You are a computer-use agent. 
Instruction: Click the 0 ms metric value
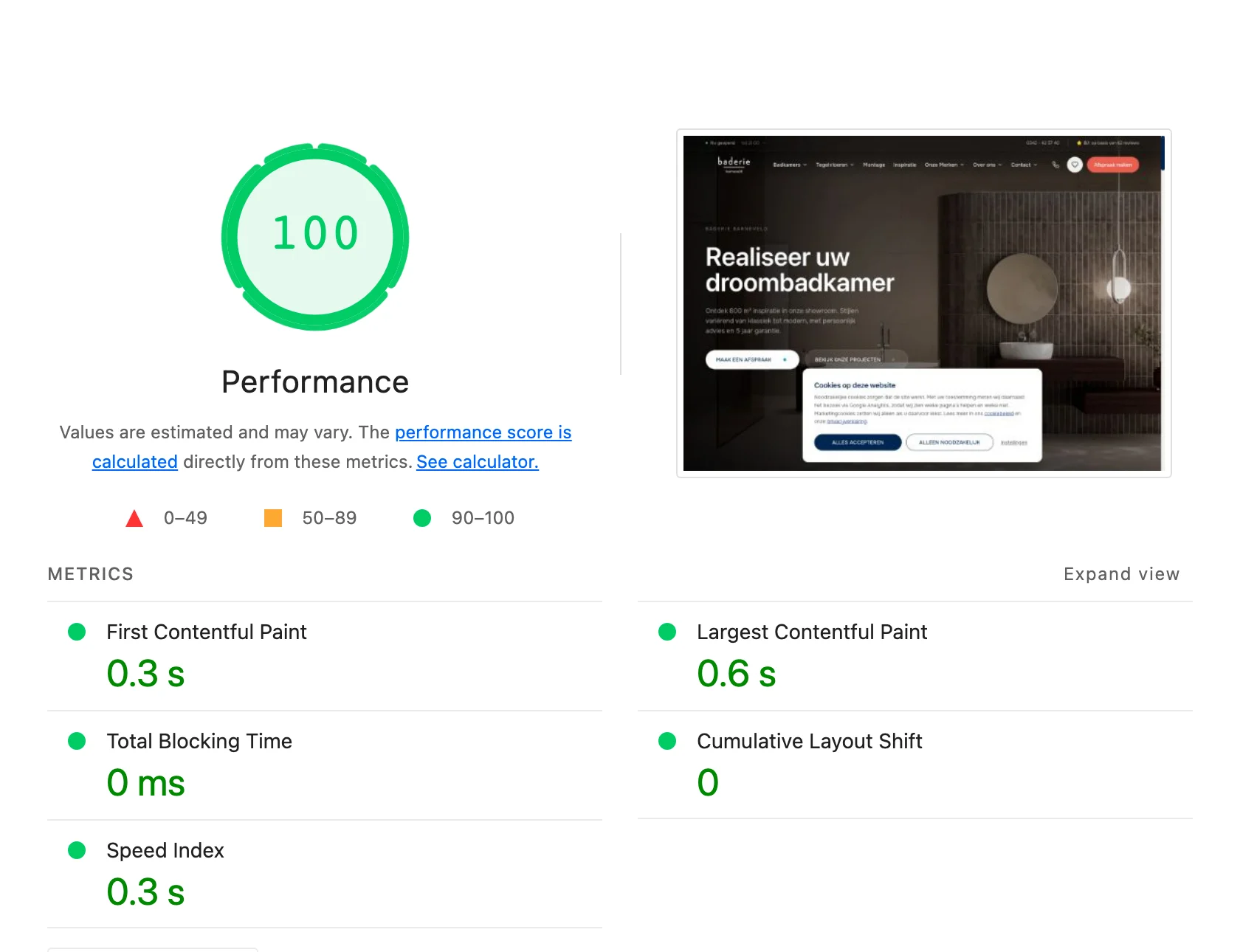(x=146, y=783)
